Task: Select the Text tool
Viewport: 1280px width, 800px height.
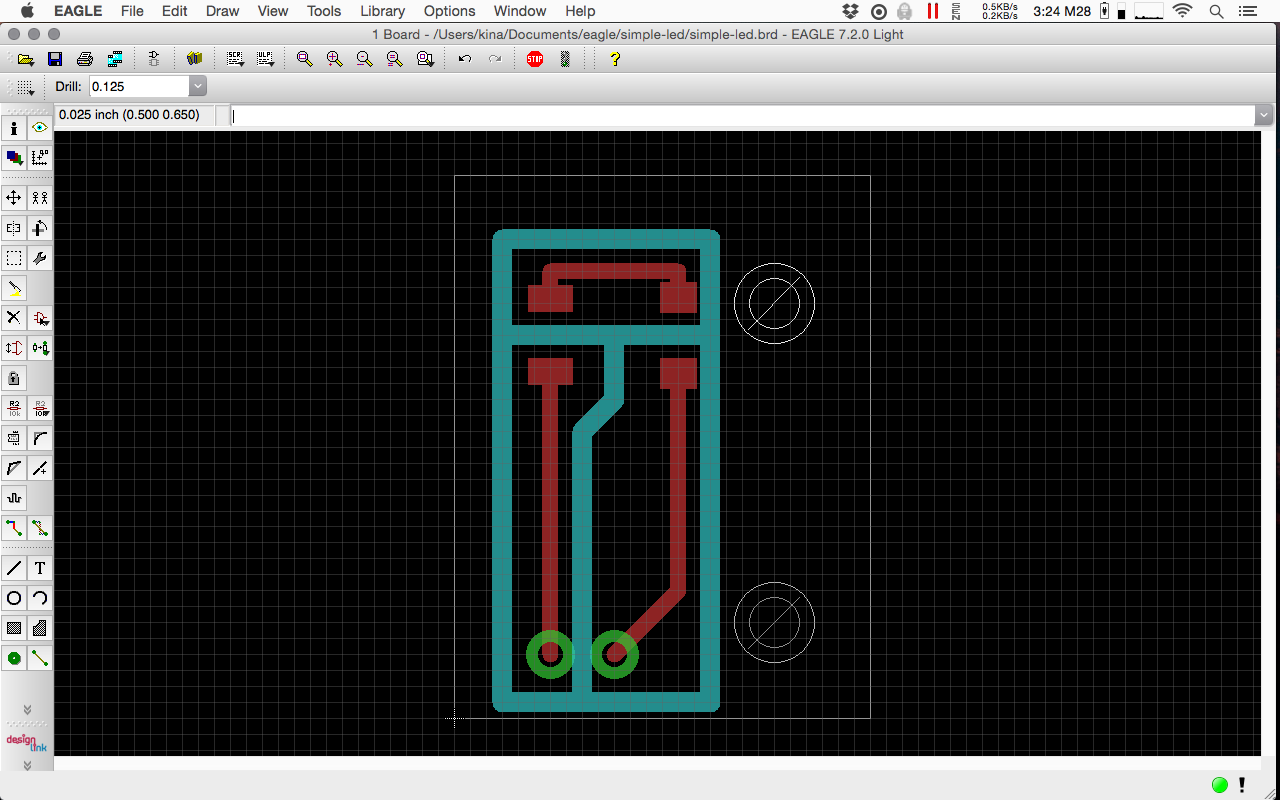Action: pyautogui.click(x=40, y=568)
